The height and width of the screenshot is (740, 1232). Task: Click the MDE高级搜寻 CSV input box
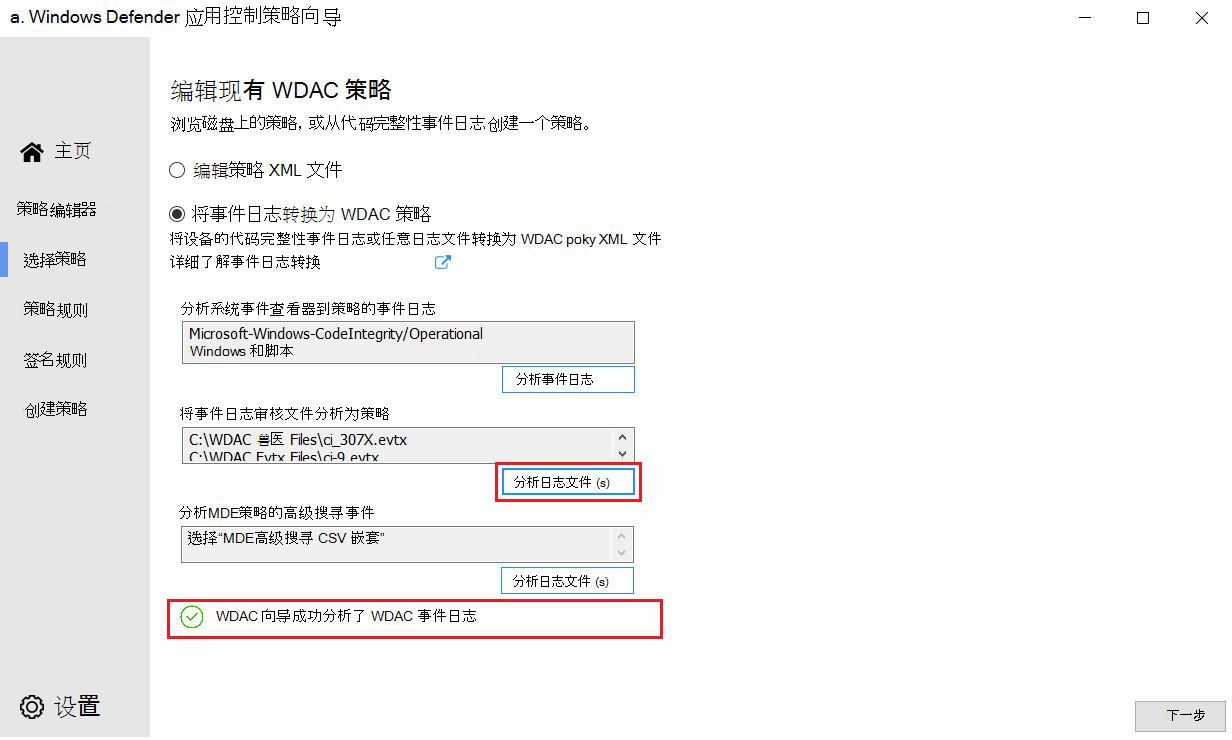[406, 544]
